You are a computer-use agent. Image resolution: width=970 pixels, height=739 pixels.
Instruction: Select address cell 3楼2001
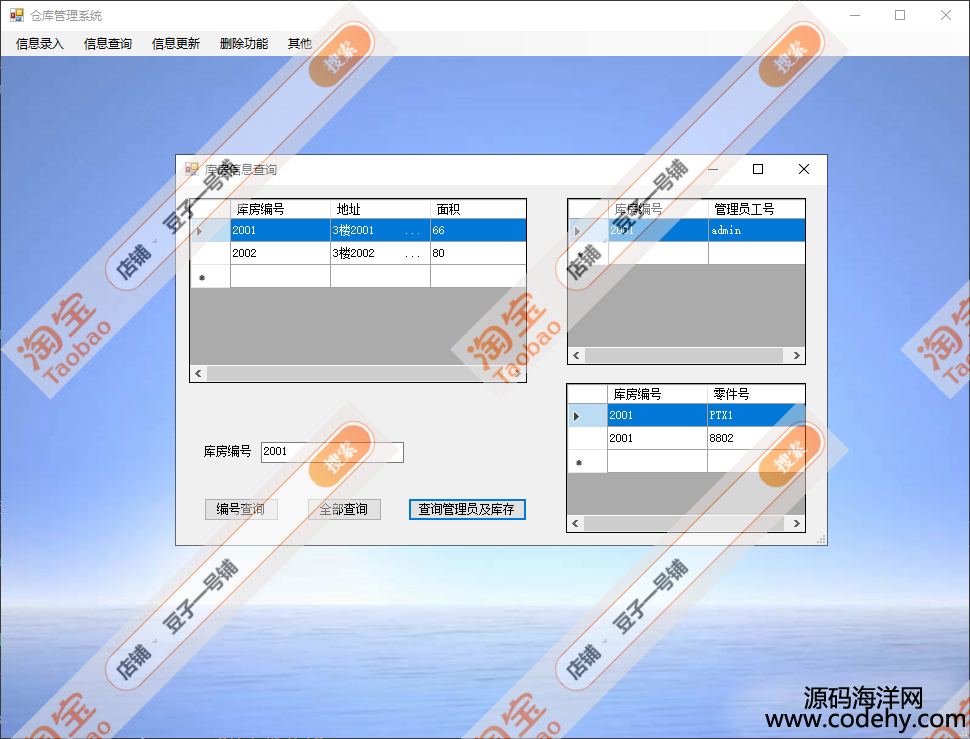pos(380,230)
